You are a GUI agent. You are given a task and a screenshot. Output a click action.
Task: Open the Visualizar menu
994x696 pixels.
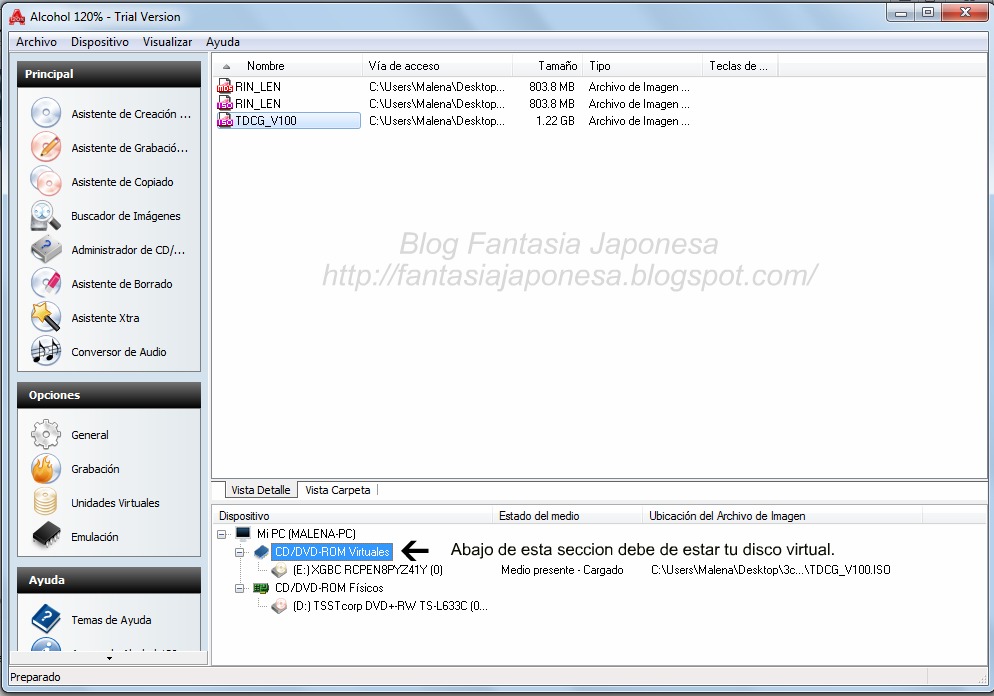coord(167,42)
